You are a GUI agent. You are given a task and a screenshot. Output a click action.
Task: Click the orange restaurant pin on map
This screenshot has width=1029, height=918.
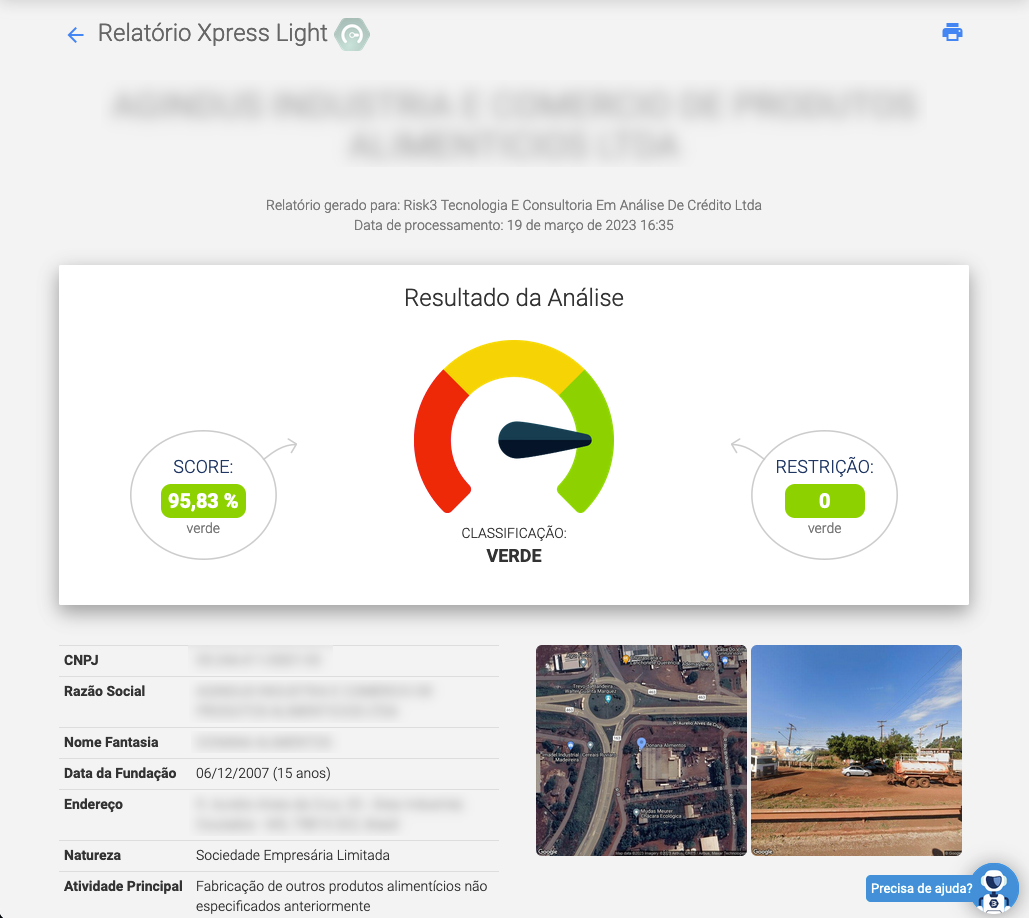(x=626, y=659)
